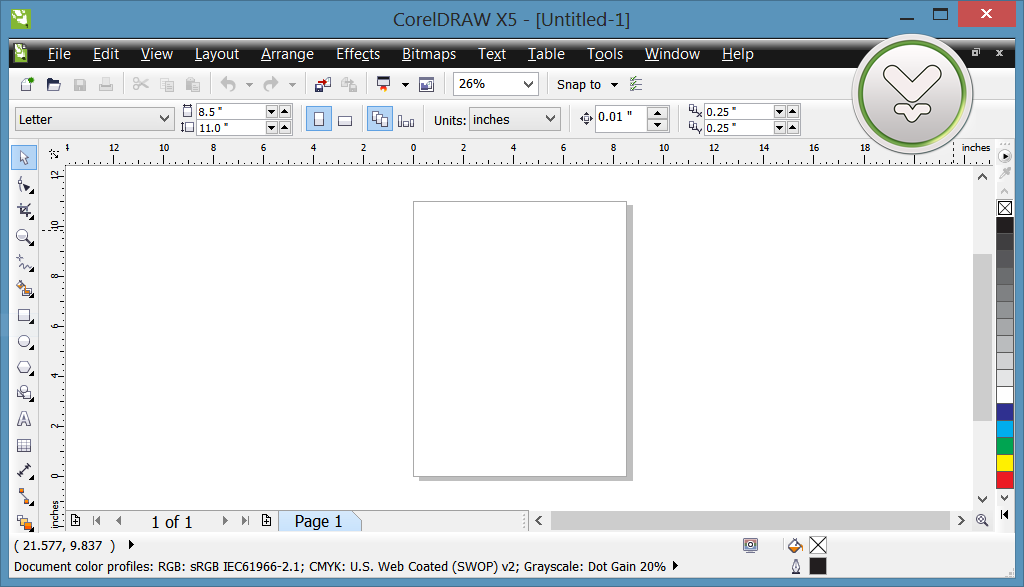The height and width of the screenshot is (587, 1024).
Task: Go to the first page button
Action: 97,520
